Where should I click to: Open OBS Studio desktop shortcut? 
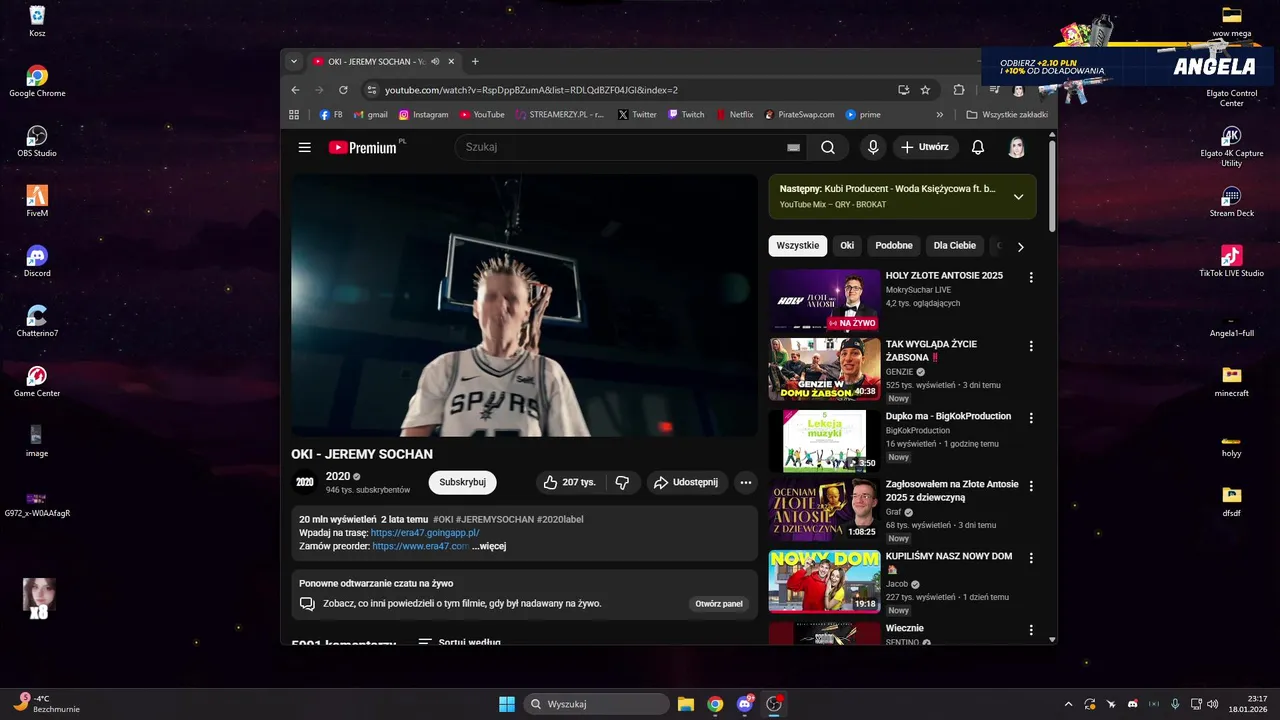pos(37,141)
